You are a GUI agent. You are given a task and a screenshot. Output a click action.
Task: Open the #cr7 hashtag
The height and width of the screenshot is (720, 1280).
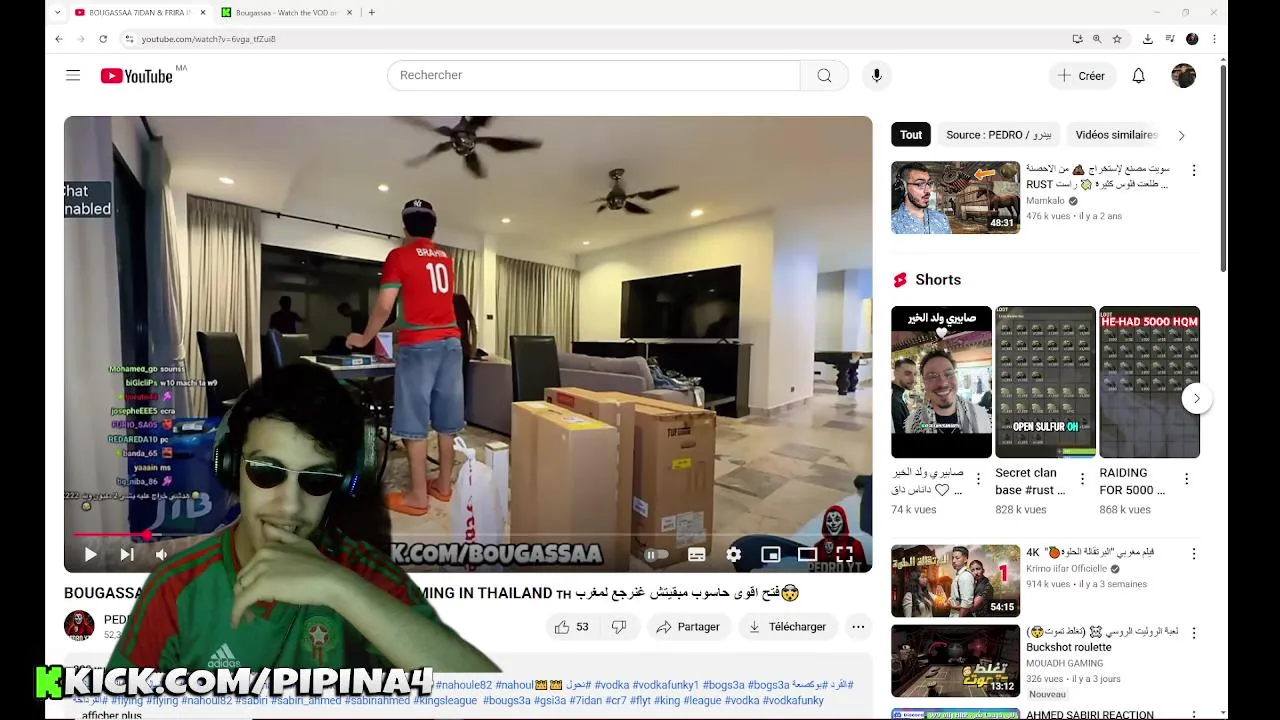(616, 700)
